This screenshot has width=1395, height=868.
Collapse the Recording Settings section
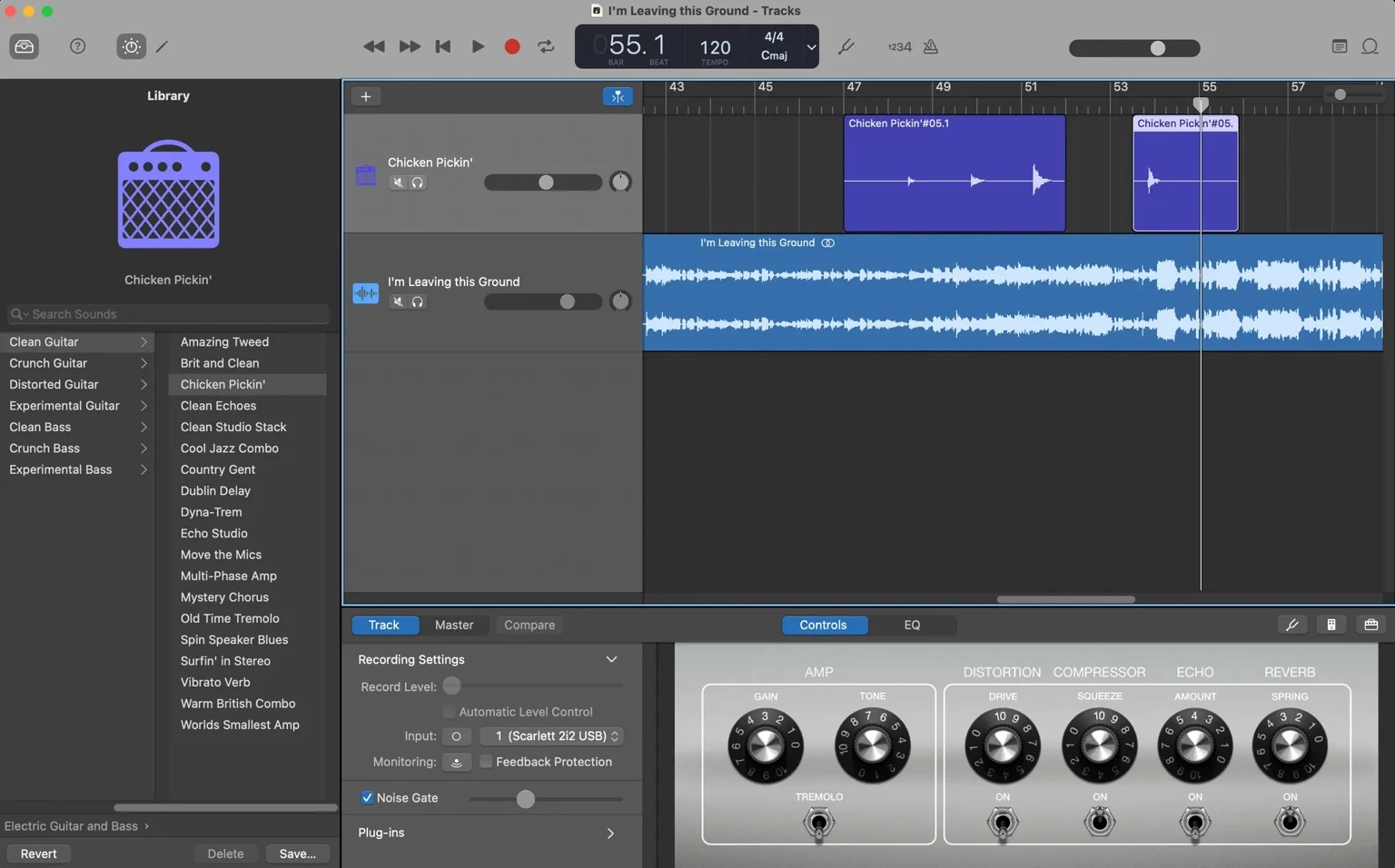(611, 659)
